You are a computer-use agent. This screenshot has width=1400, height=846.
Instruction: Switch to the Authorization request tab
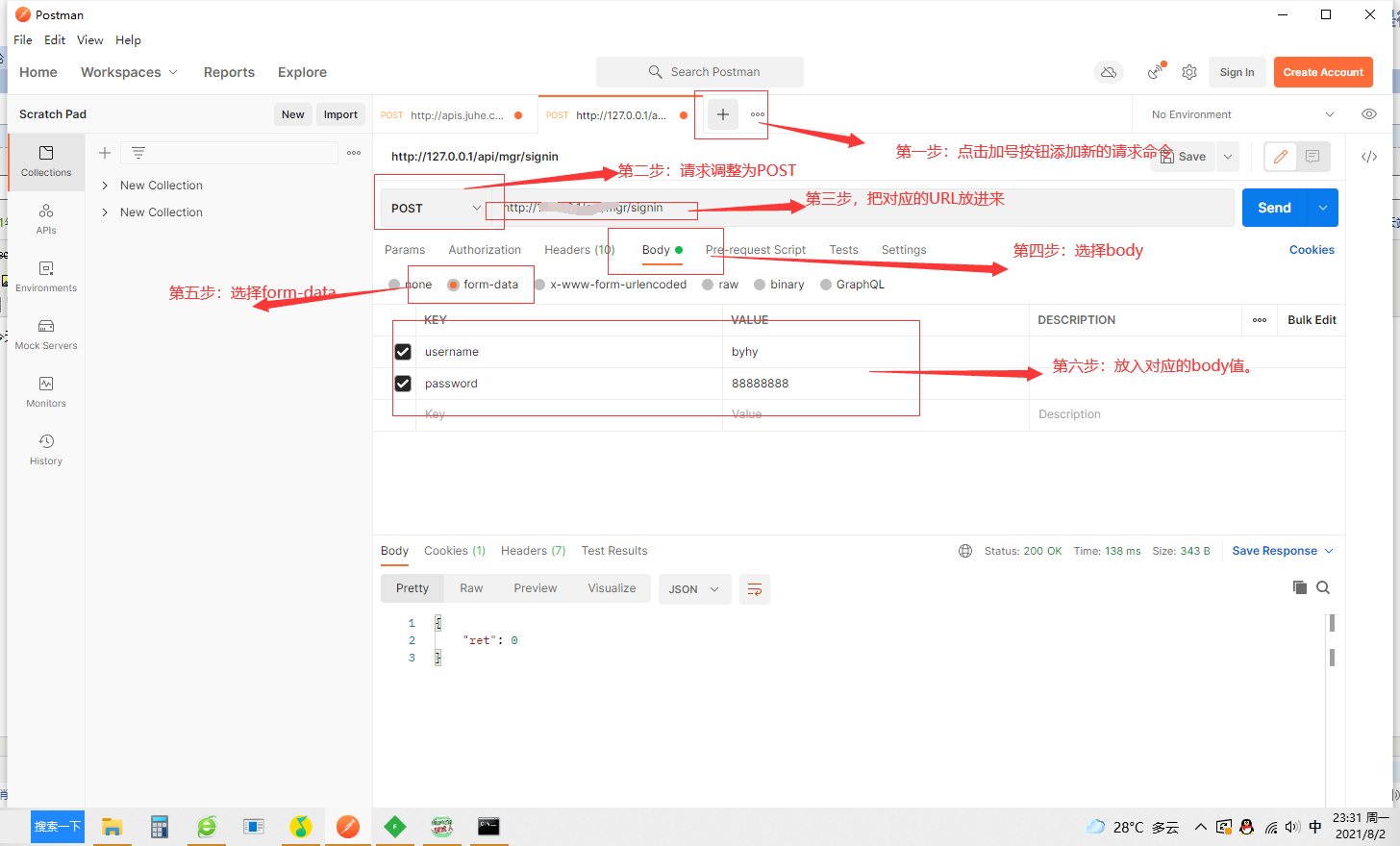pos(485,250)
